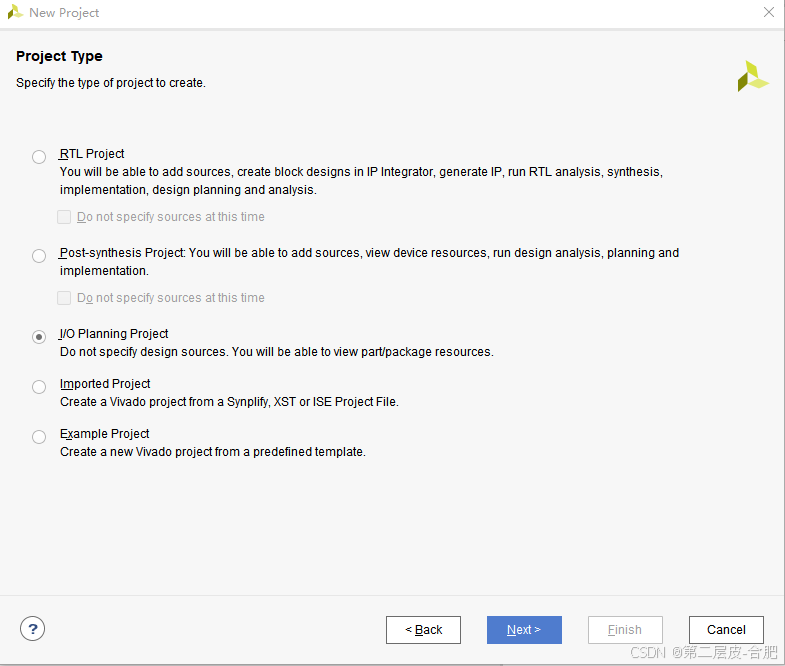This screenshot has height=666, width=785.
Task: Click 'Create a Vivado project from a Synplify' description
Action: point(229,402)
